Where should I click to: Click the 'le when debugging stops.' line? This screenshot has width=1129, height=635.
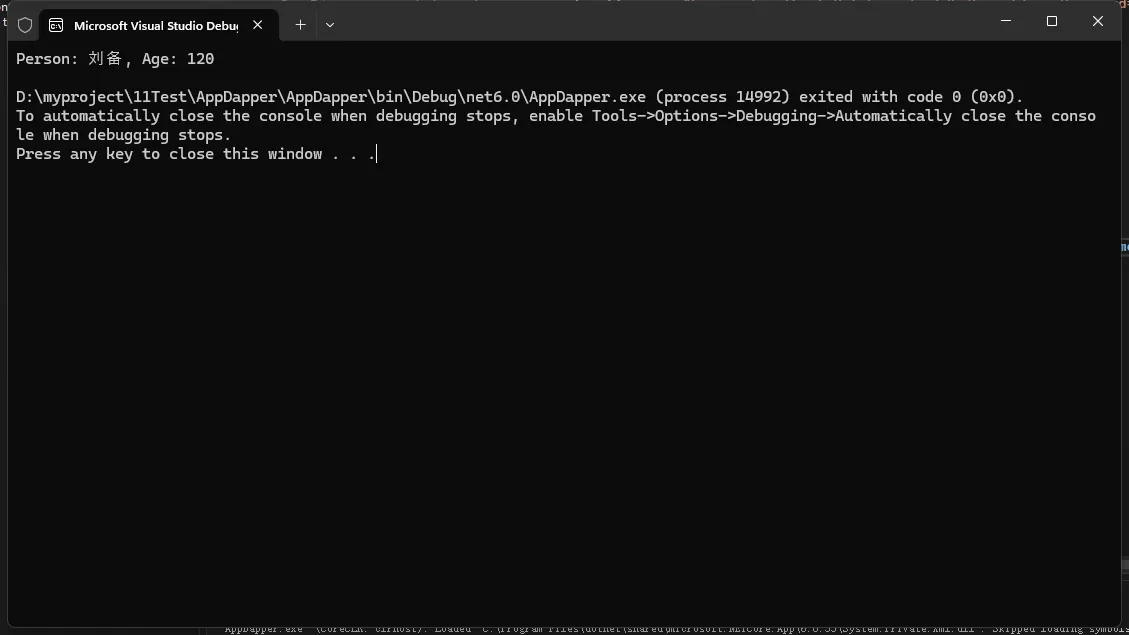point(123,135)
